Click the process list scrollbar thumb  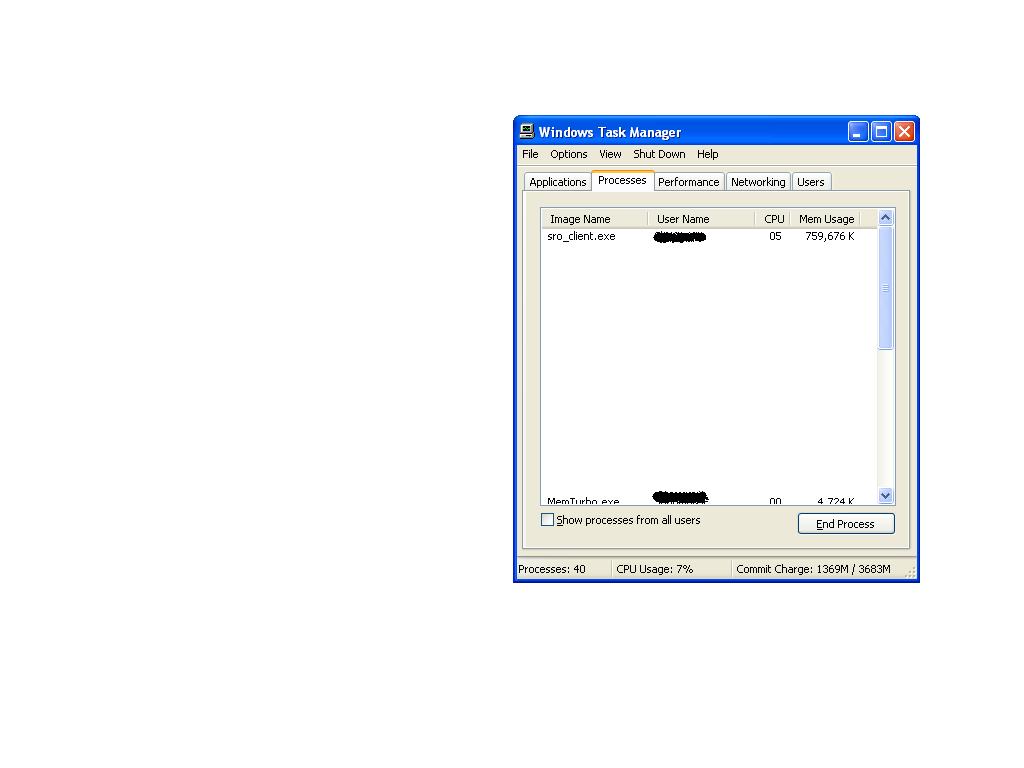(x=885, y=288)
